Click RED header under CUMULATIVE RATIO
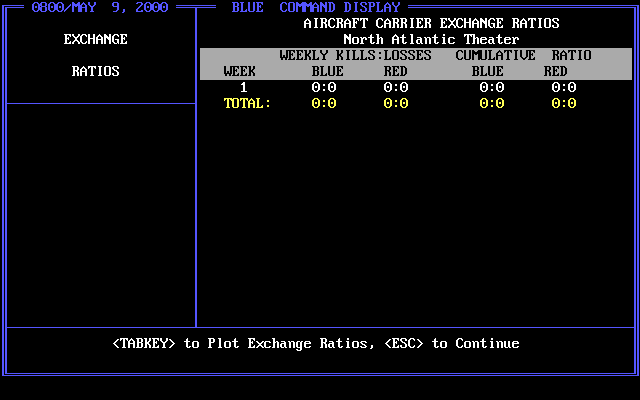640x400 pixels. (556, 71)
